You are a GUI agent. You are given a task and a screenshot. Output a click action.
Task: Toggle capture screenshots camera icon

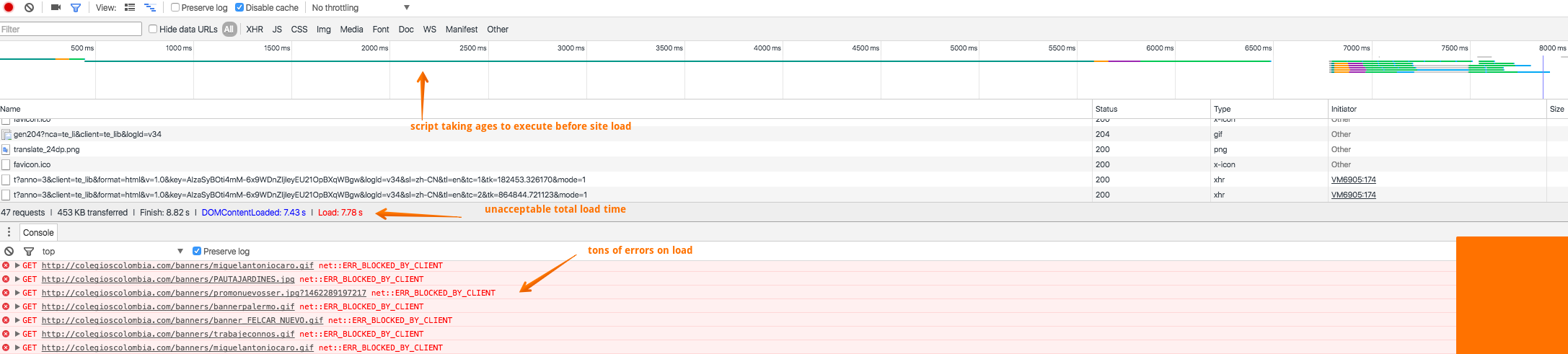tap(56, 7)
